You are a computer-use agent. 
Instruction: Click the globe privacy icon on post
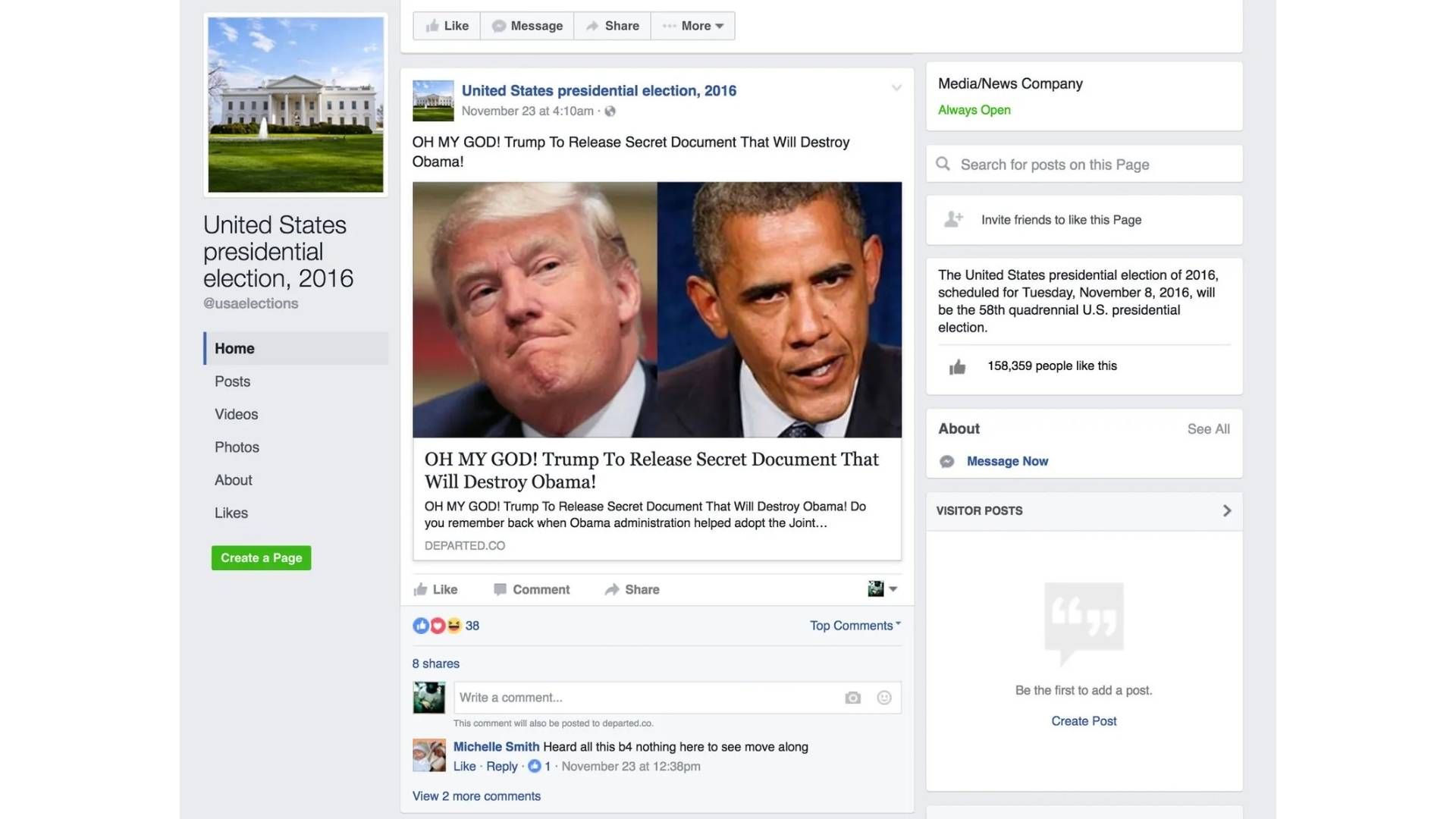pos(610,111)
